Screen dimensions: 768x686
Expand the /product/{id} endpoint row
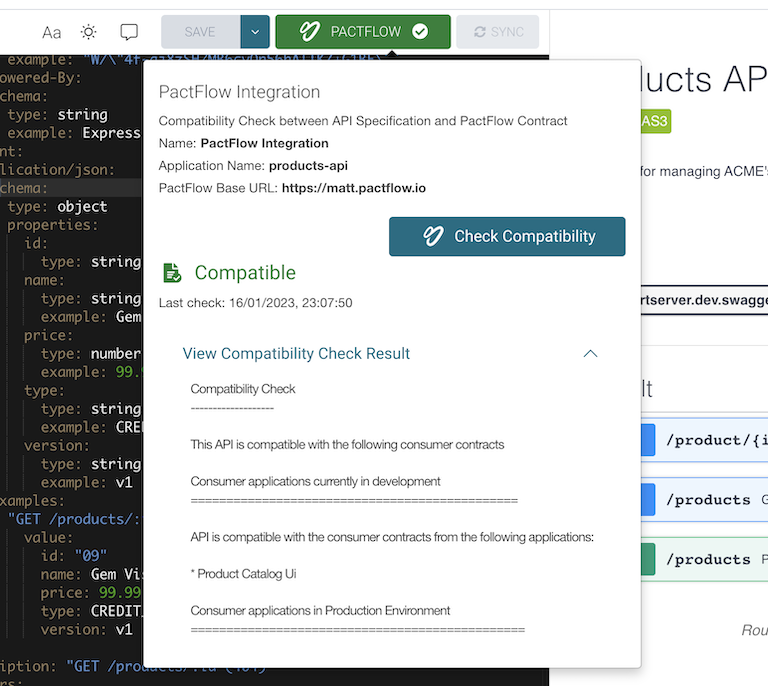pyautogui.click(x=716, y=440)
